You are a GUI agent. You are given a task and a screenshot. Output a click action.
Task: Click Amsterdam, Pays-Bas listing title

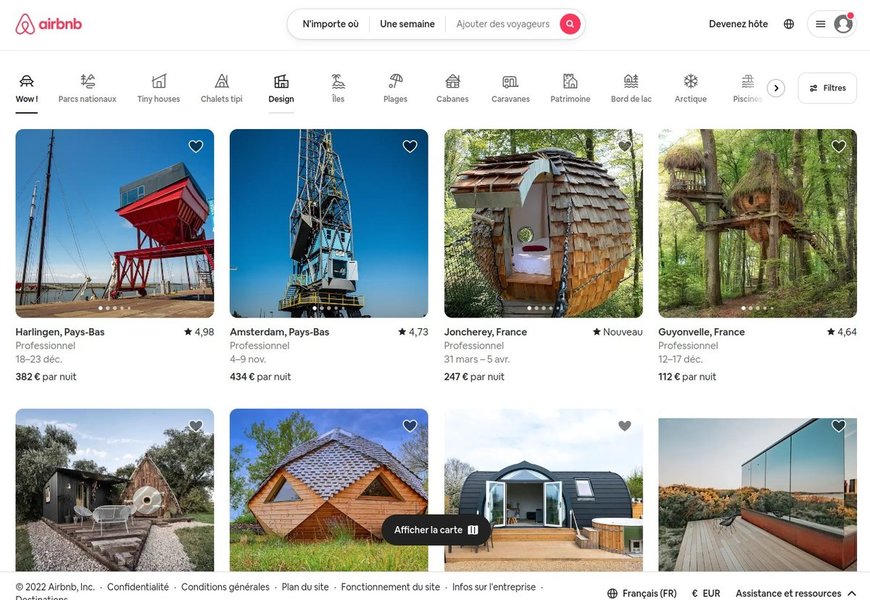click(x=280, y=332)
